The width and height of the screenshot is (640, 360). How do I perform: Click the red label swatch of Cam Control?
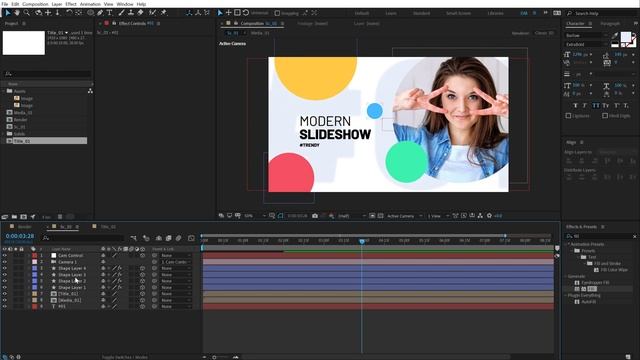point(35,256)
